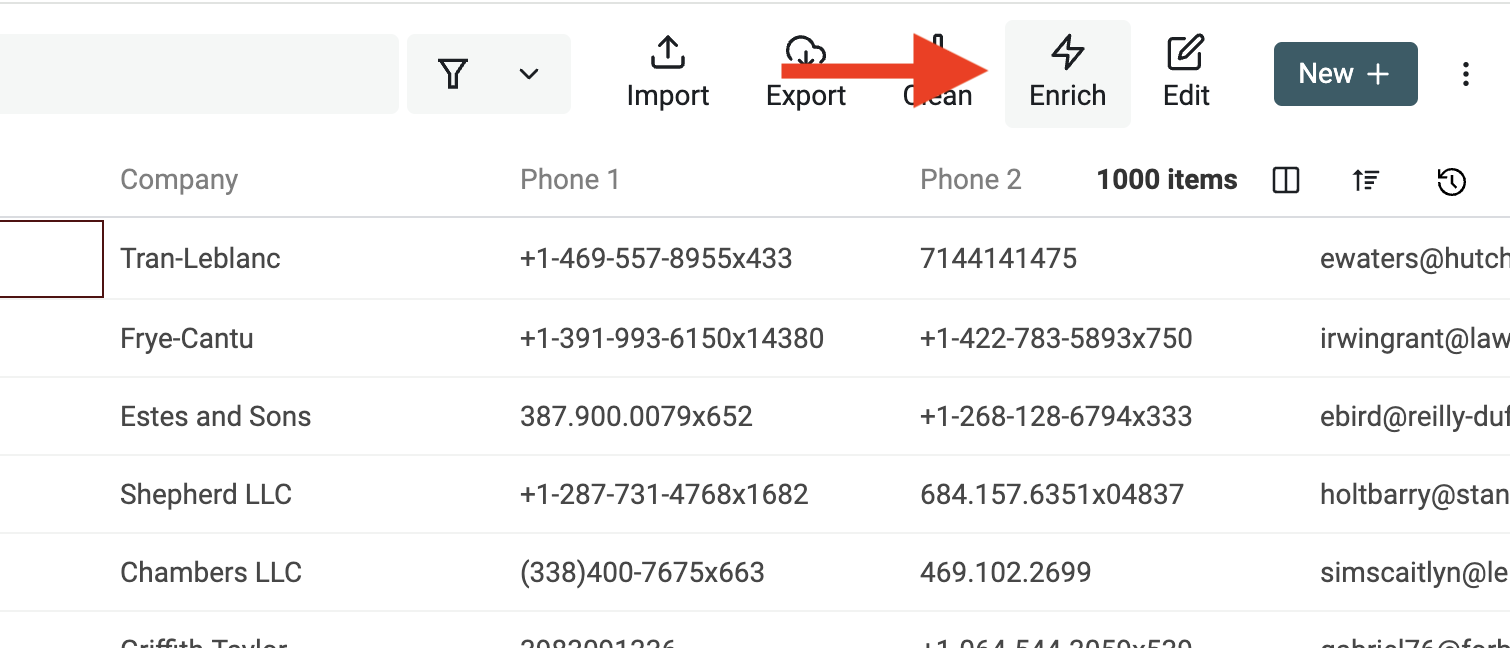Open the Phone 2 column header
1510x648 pixels.
click(x=970, y=179)
